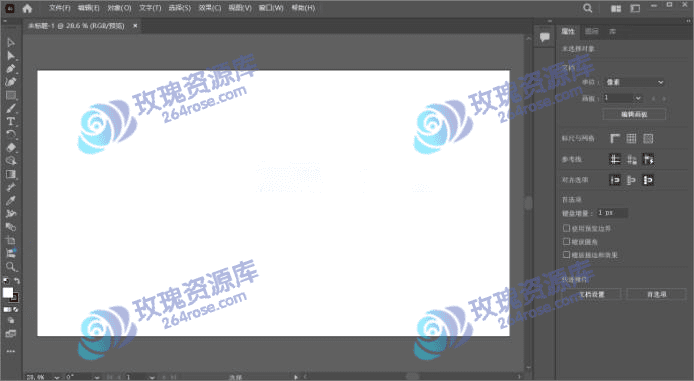The width and height of the screenshot is (694, 381).
Task: Enable 缩放圆角 checkbox
Action: [x=566, y=242]
